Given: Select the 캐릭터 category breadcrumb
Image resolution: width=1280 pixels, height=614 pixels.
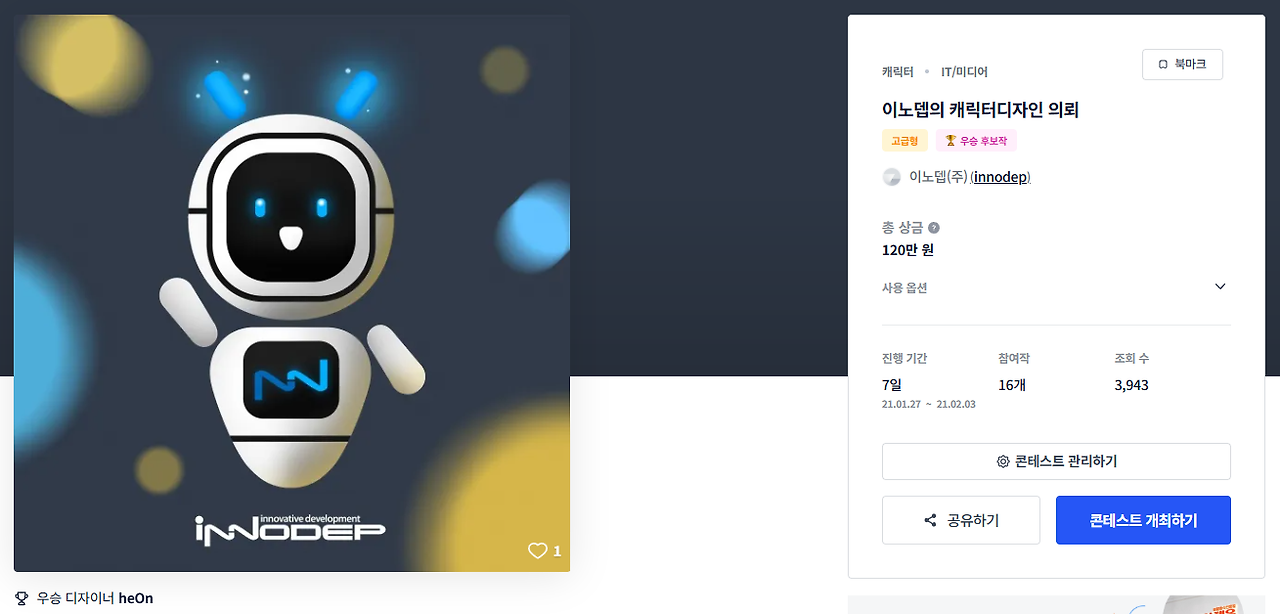Looking at the screenshot, I should pos(898,72).
